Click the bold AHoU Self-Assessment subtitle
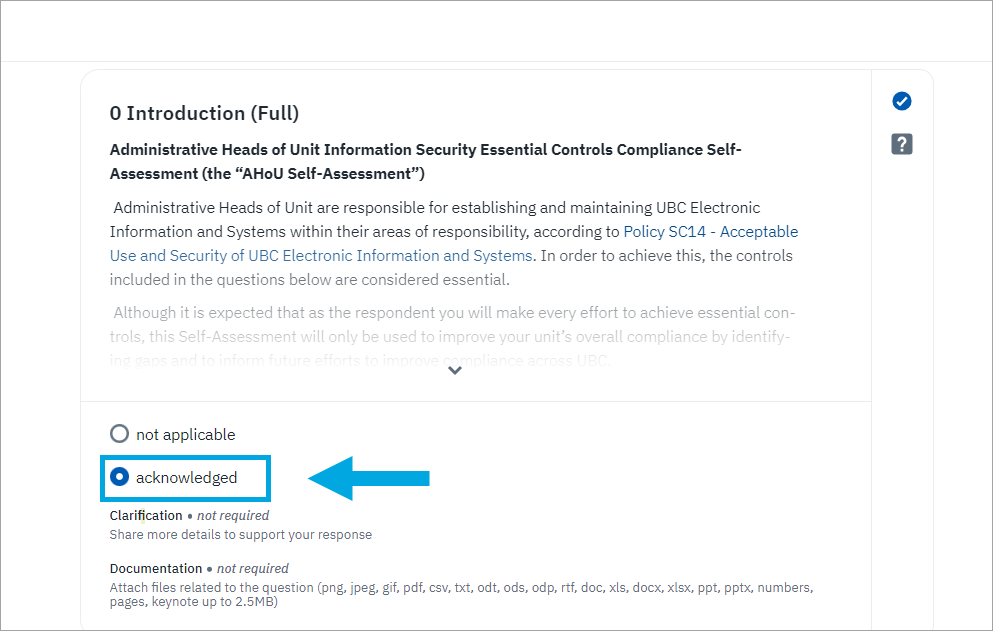 (425, 161)
